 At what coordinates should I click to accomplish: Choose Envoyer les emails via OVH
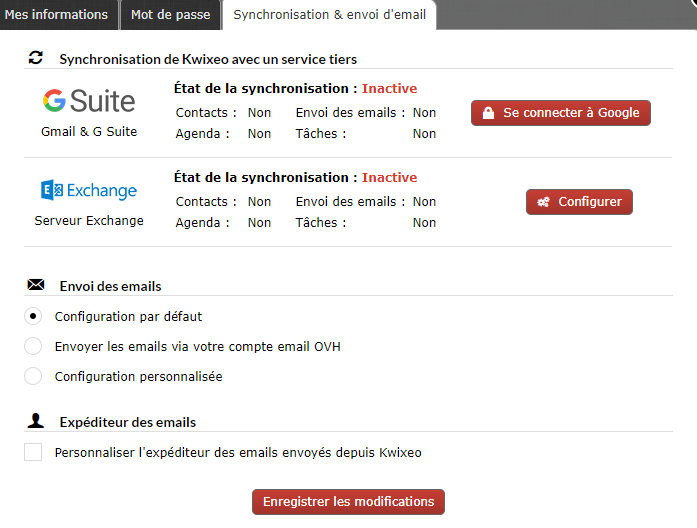pos(34,347)
